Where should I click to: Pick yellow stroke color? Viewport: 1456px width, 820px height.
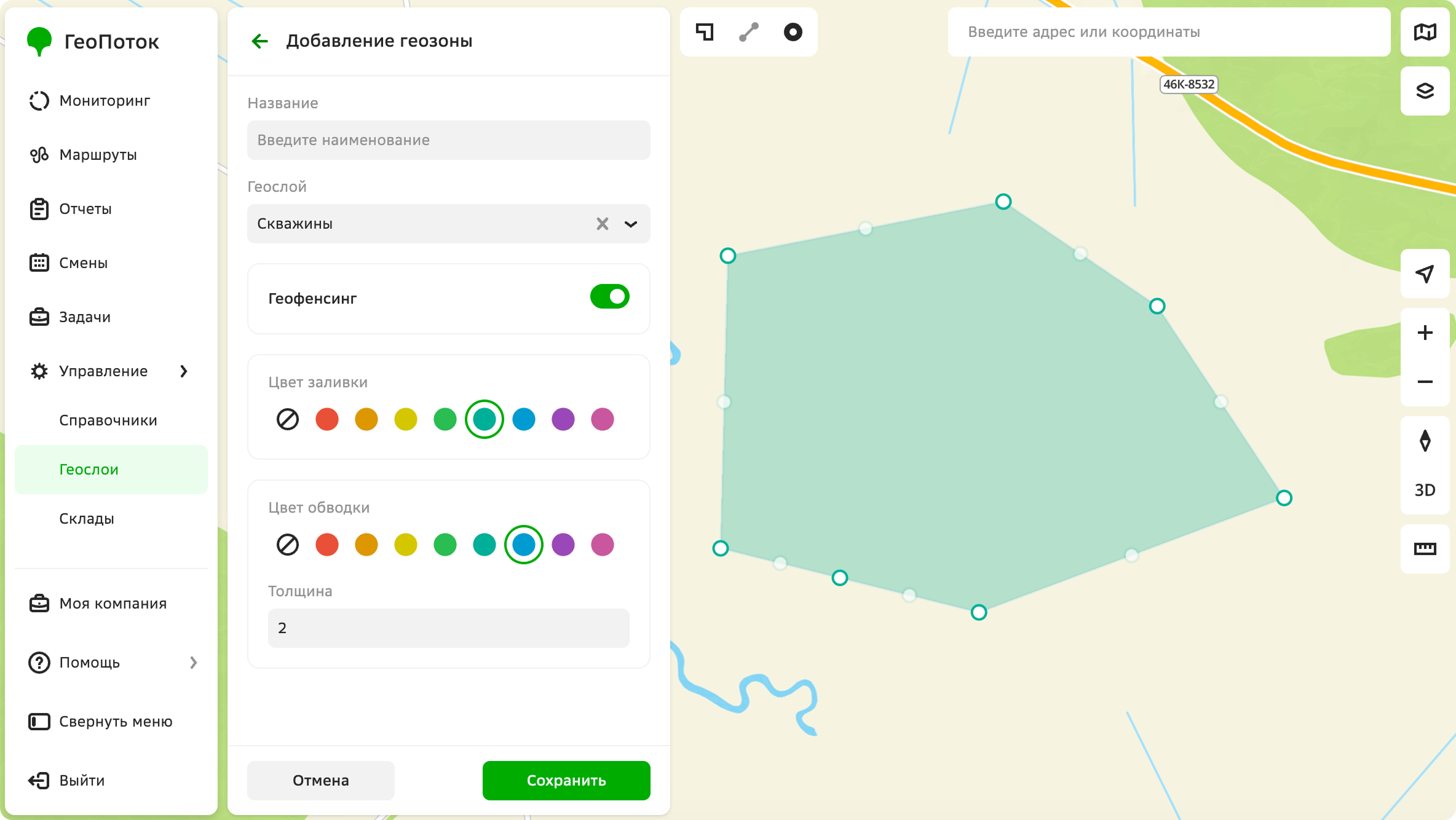point(406,545)
